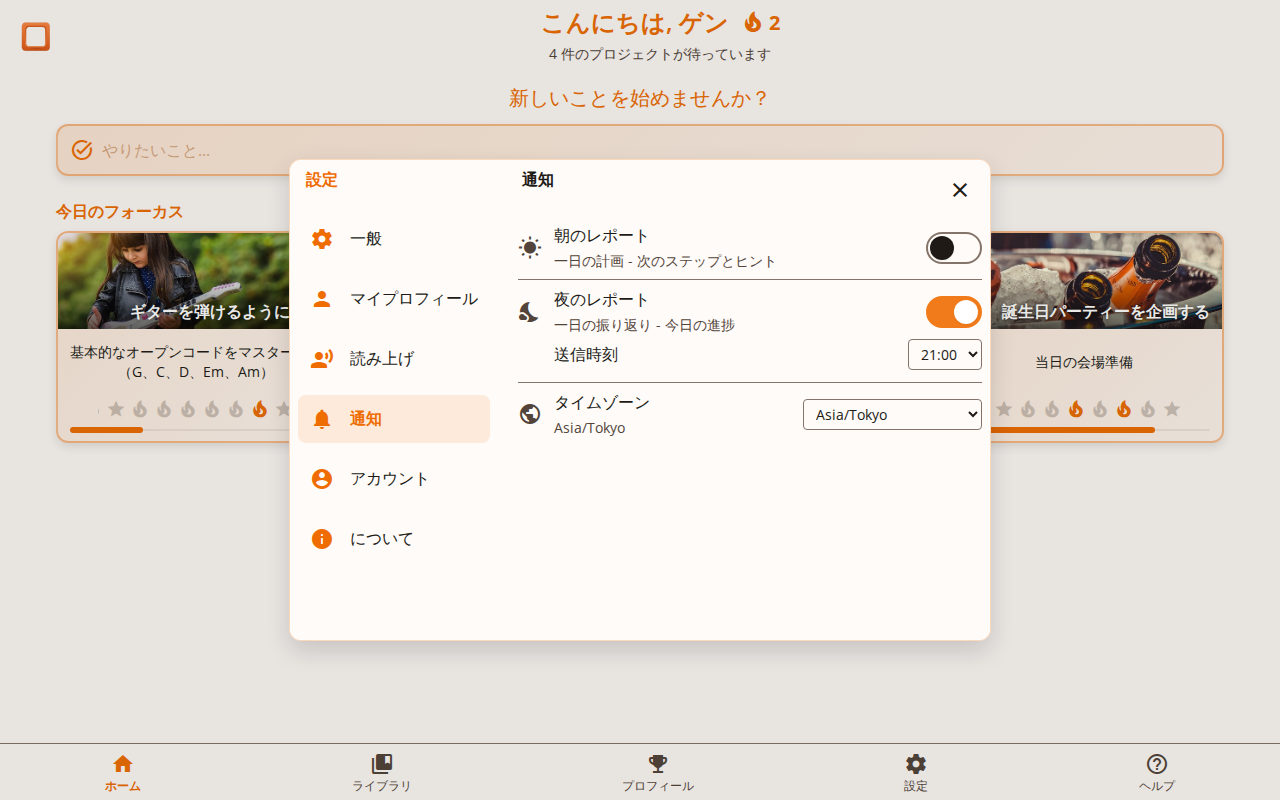1280x800 pixels.
Task: Click the account circle icon beside アカウント
Action: point(322,479)
